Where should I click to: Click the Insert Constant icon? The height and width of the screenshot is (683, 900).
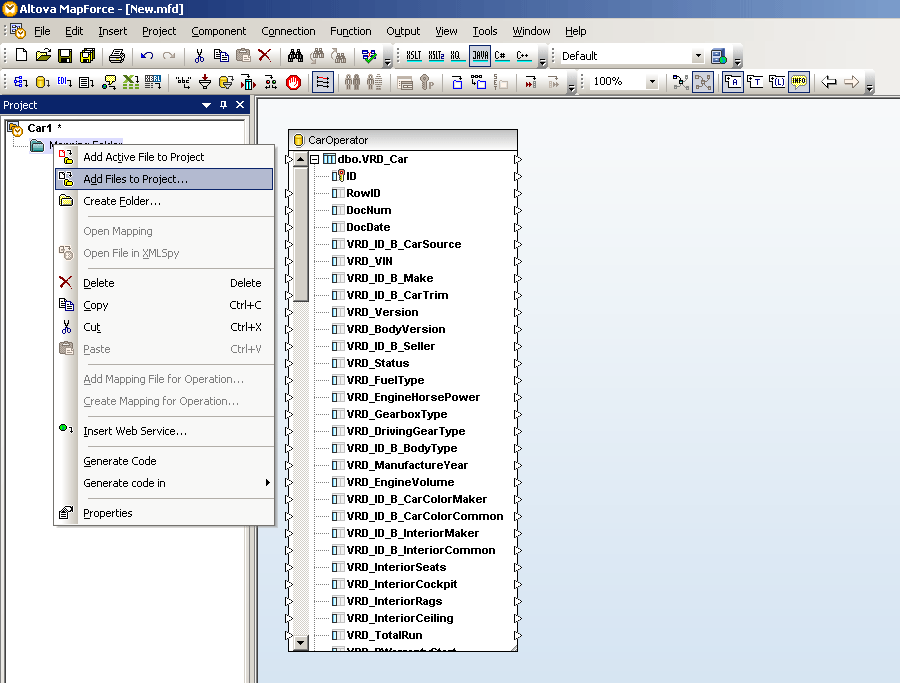[x=183, y=82]
